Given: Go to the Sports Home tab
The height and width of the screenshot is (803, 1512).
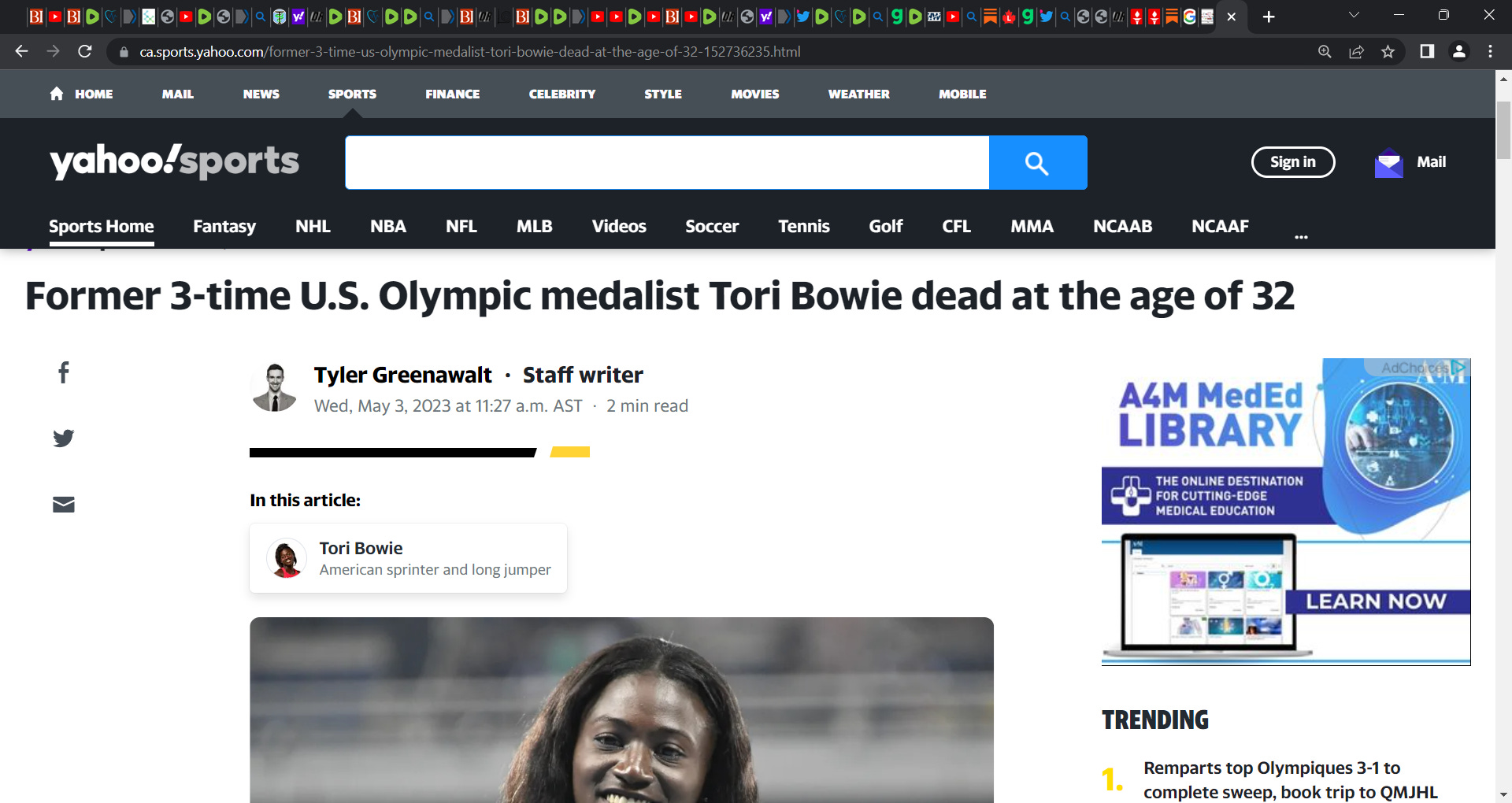Looking at the screenshot, I should pyautogui.click(x=102, y=227).
